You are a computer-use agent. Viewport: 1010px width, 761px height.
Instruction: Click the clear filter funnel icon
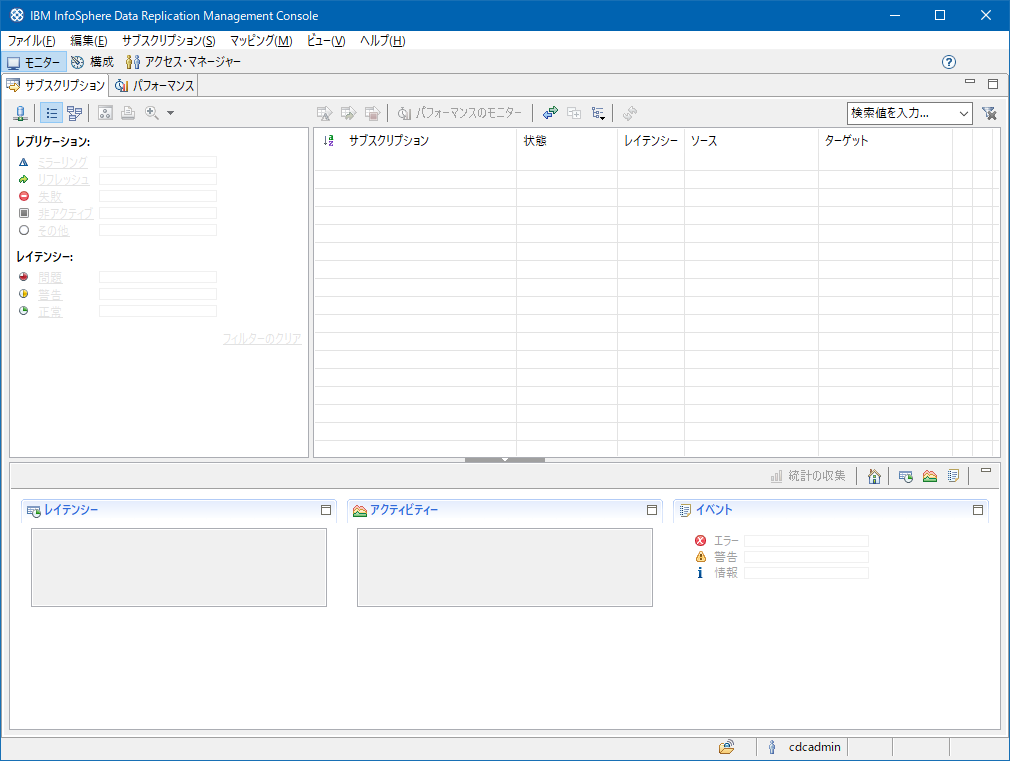pos(989,113)
